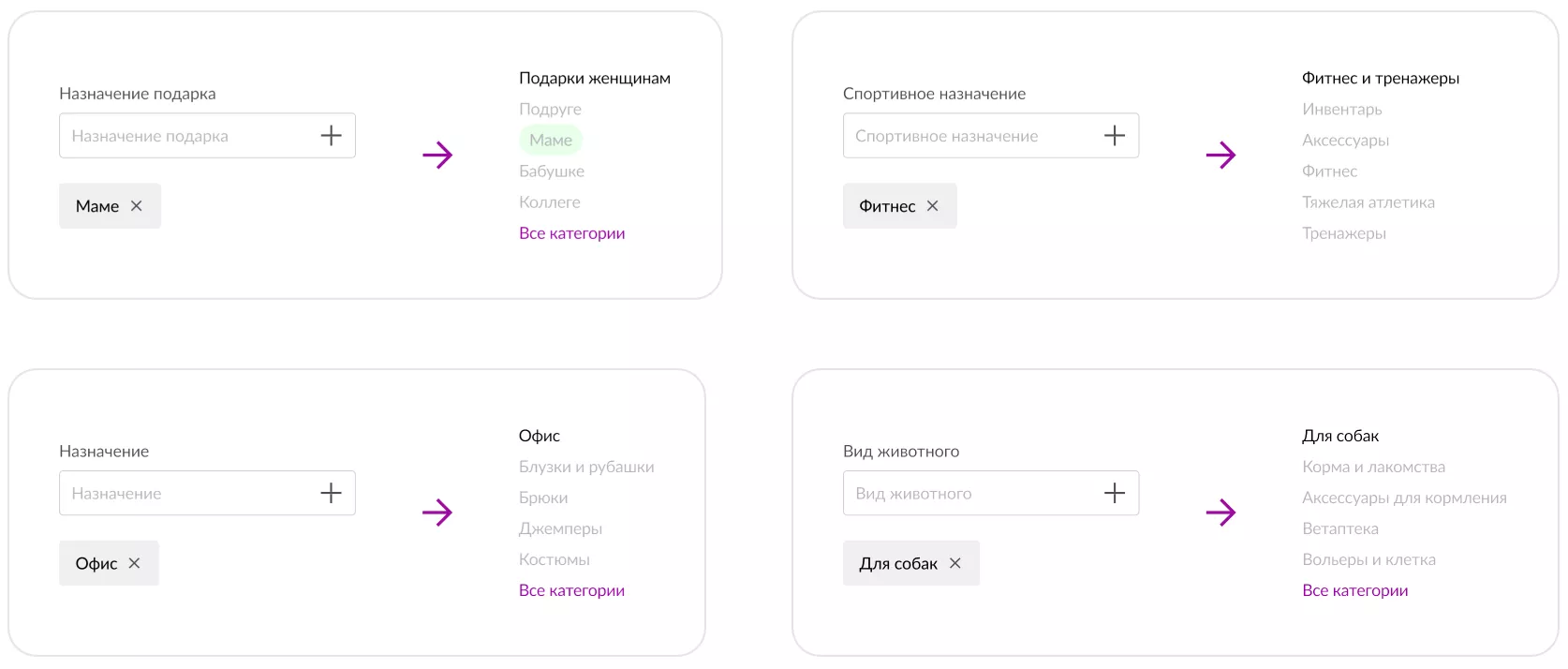Click plus icon in Назначение подарка field
1568x669 pixels.
(331, 136)
